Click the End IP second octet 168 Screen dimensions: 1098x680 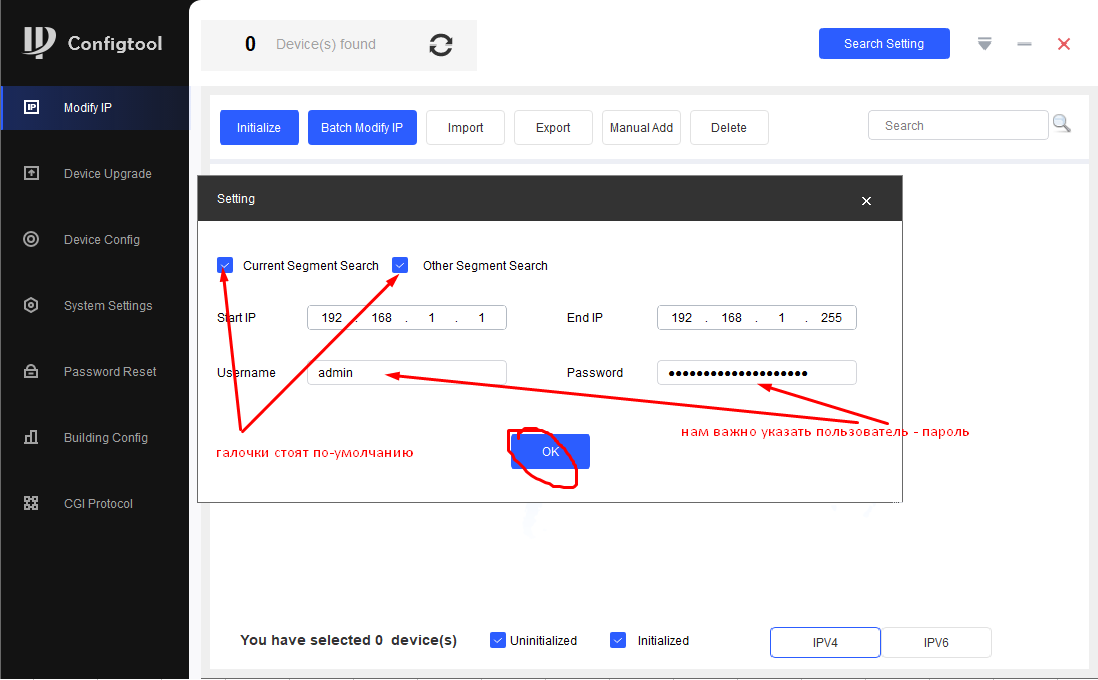(732, 317)
